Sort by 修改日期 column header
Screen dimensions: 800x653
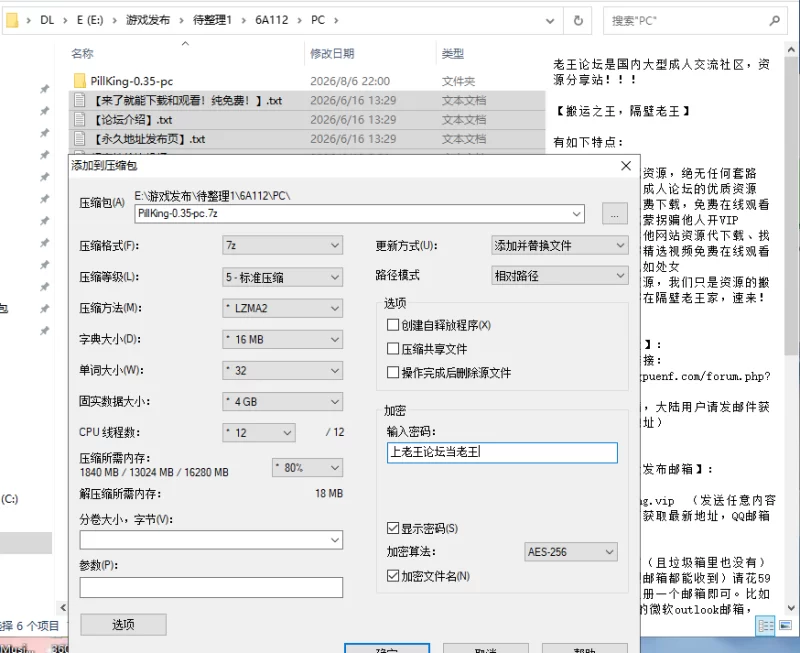(332, 53)
